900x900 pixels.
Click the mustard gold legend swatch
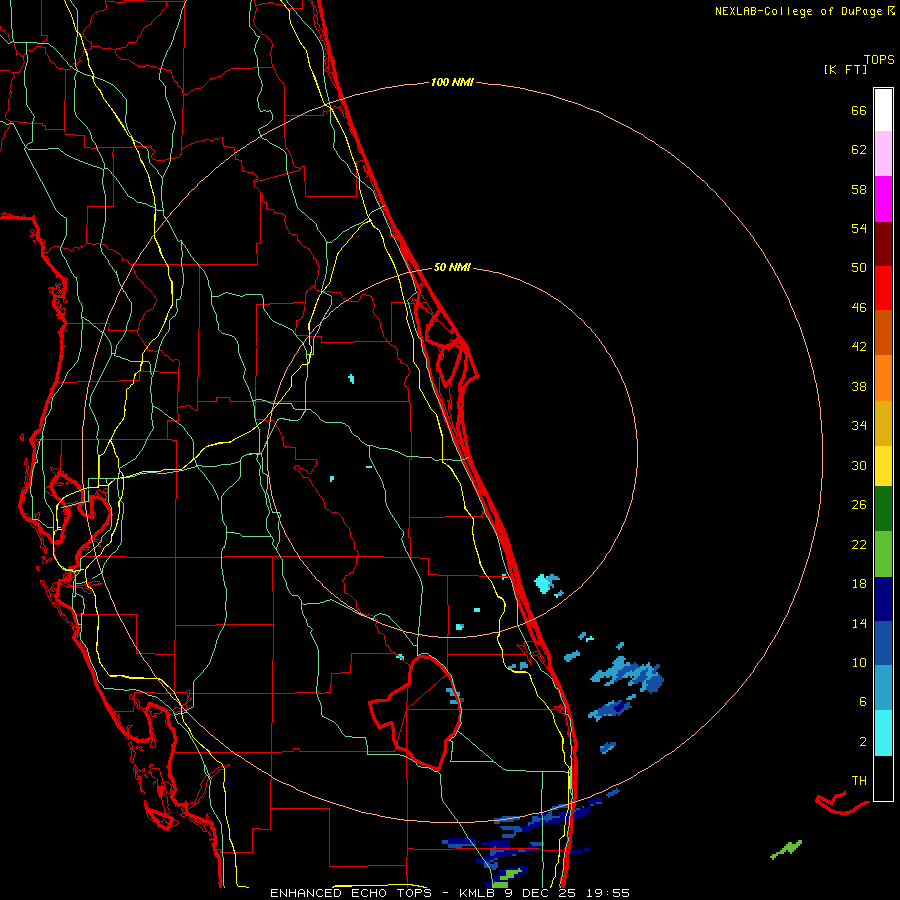coord(883,423)
